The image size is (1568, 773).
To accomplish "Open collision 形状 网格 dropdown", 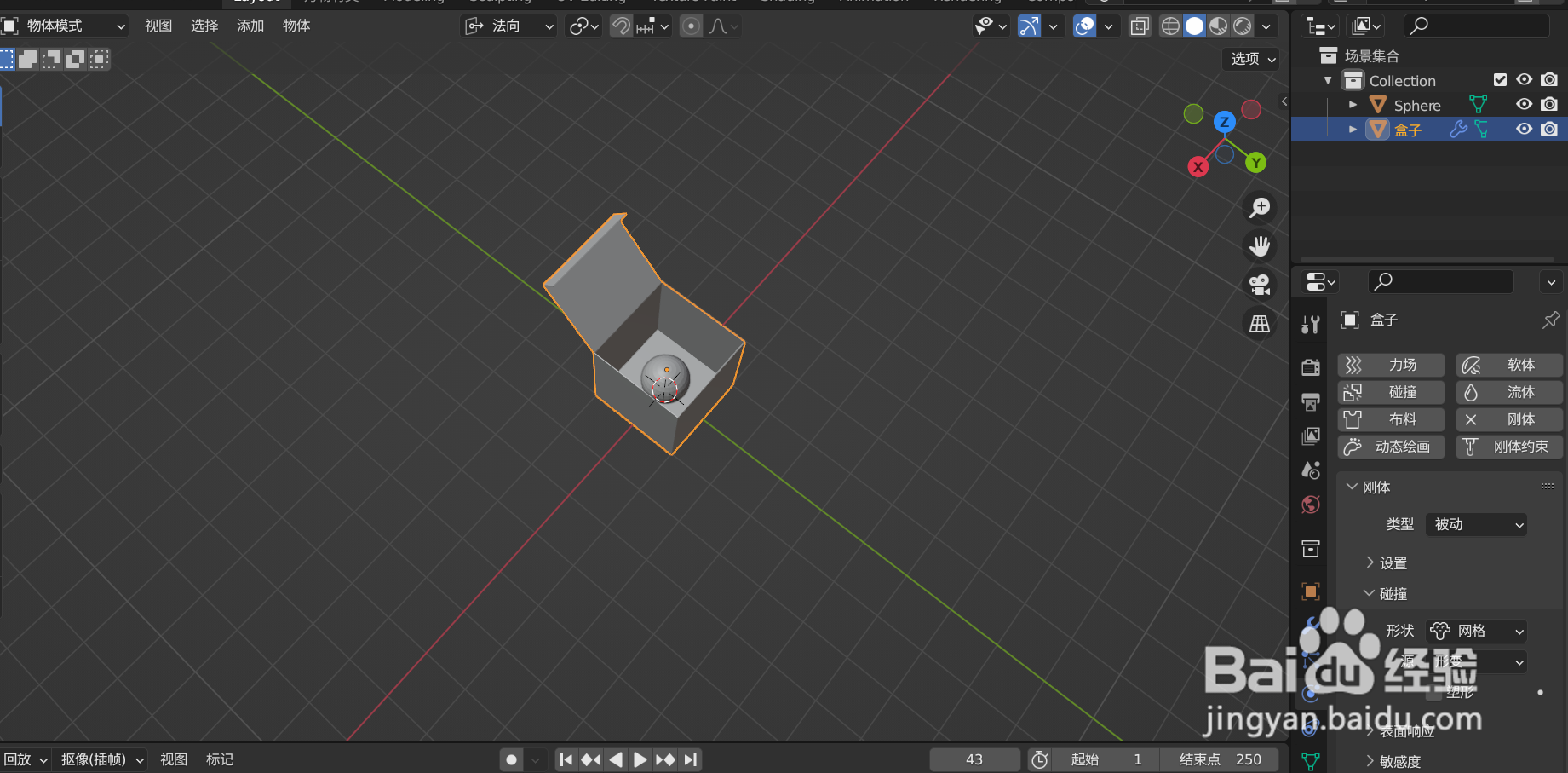I will point(1476,631).
